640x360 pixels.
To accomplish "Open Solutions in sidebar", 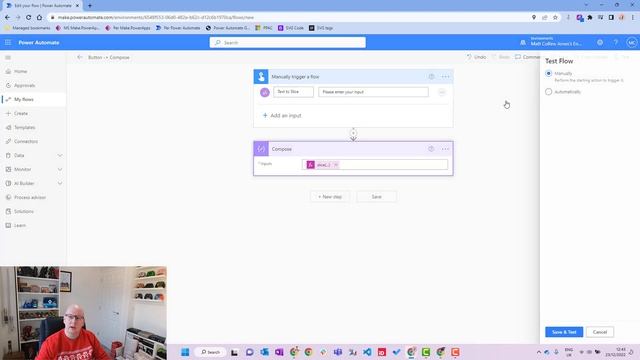I will click(x=24, y=211).
